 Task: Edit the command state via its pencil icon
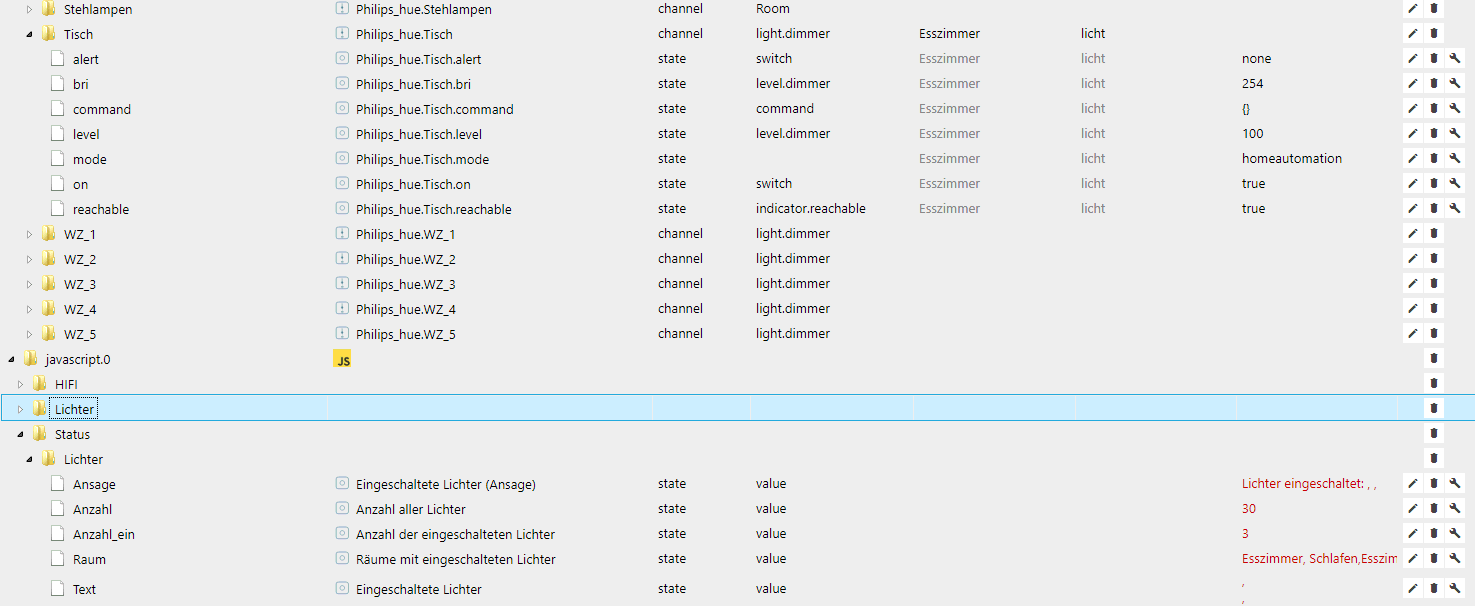pos(1413,108)
